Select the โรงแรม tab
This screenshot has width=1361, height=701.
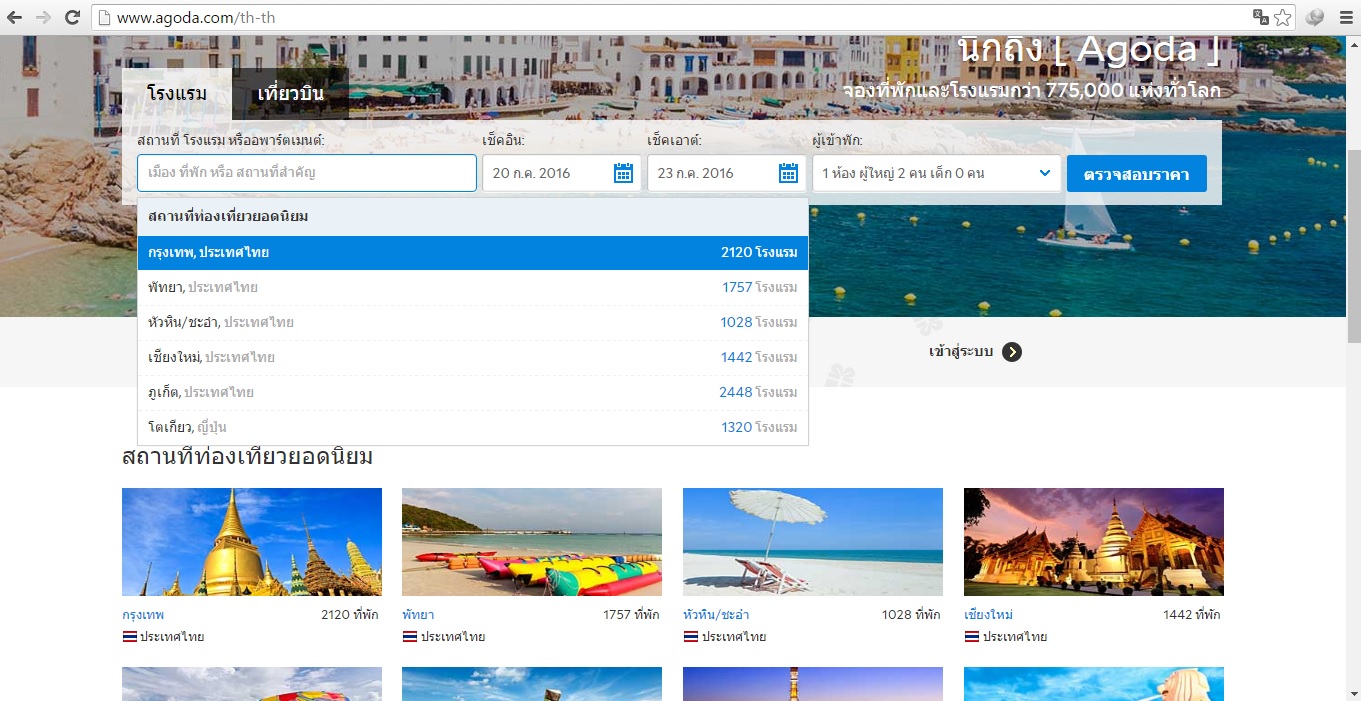pos(177,94)
